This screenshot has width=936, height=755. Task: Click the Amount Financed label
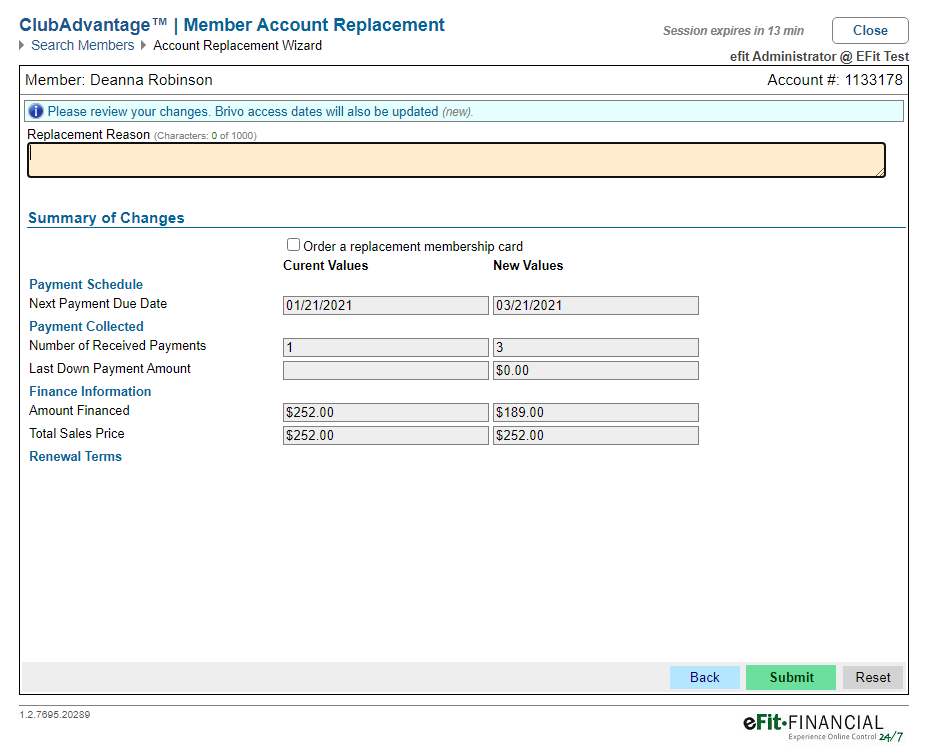79,411
